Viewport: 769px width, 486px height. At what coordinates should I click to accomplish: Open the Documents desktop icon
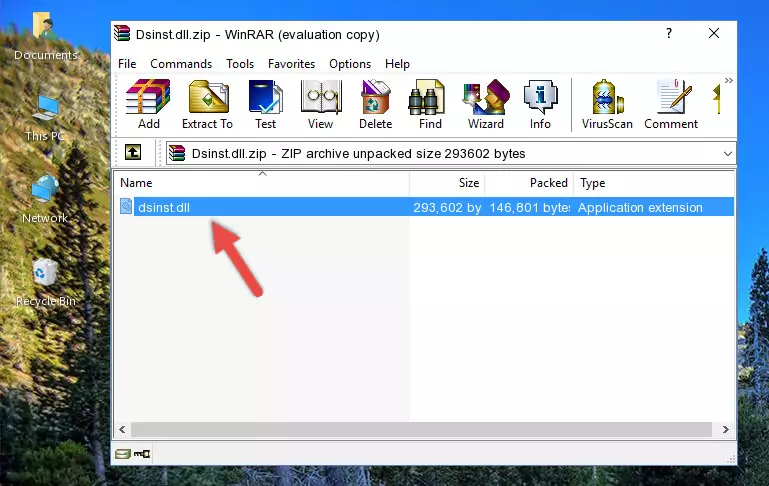[45, 37]
